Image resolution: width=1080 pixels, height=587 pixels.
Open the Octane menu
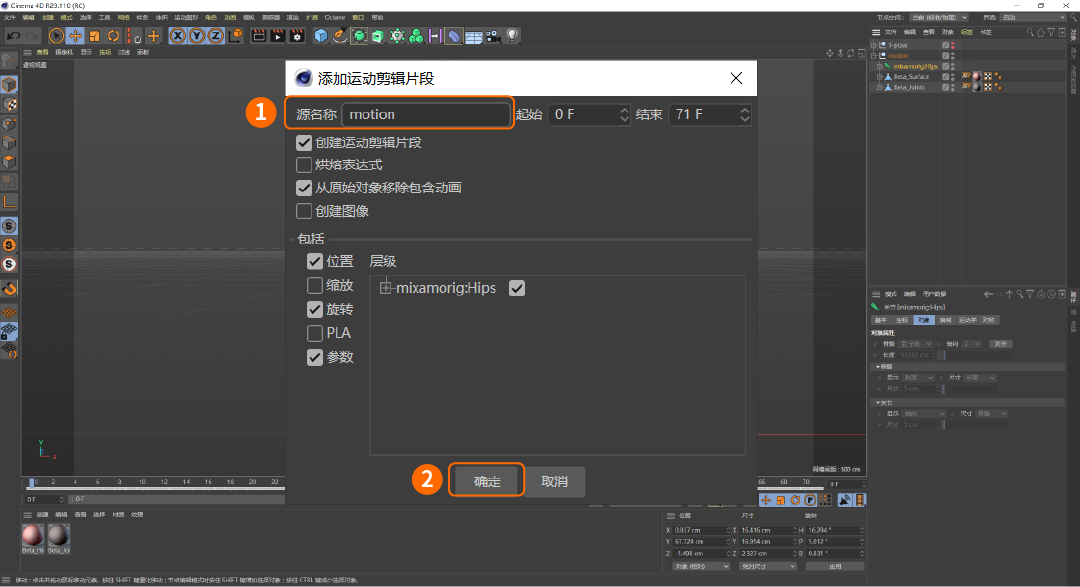335,17
